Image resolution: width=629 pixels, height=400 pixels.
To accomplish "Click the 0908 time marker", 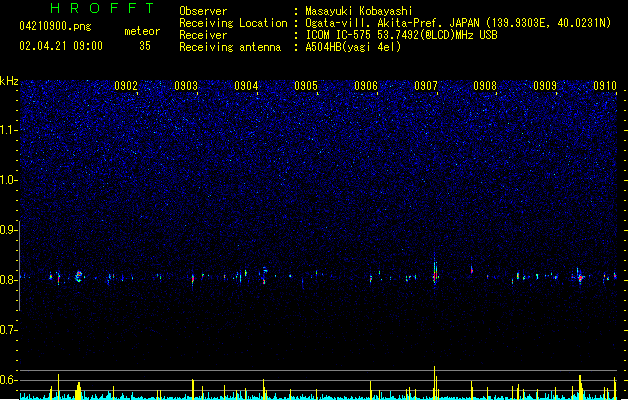I will (485, 86).
